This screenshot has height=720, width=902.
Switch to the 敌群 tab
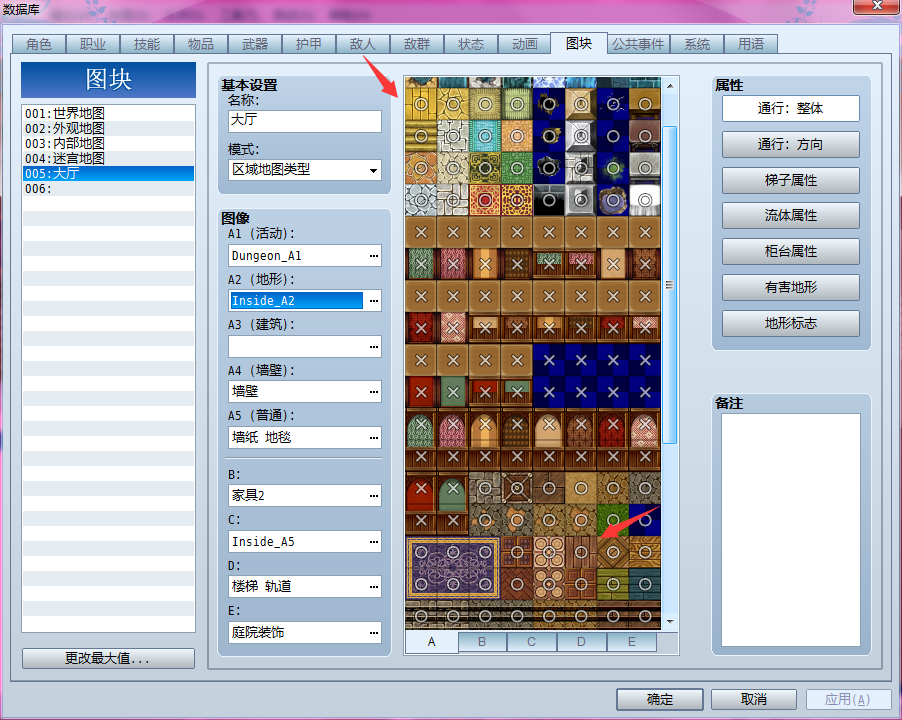click(417, 44)
